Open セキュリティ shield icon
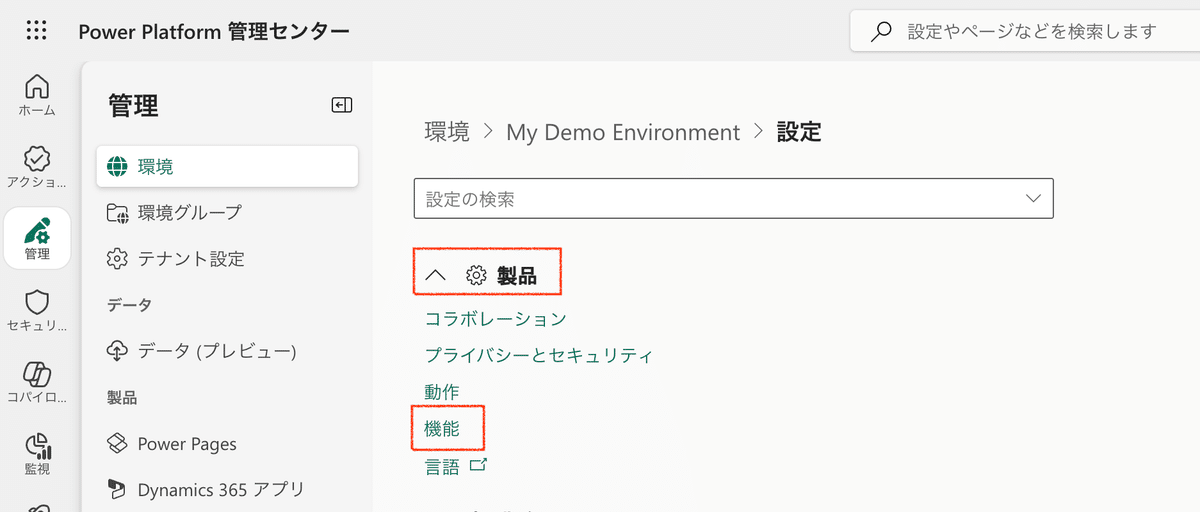The height and width of the screenshot is (512, 1200). pos(37,310)
